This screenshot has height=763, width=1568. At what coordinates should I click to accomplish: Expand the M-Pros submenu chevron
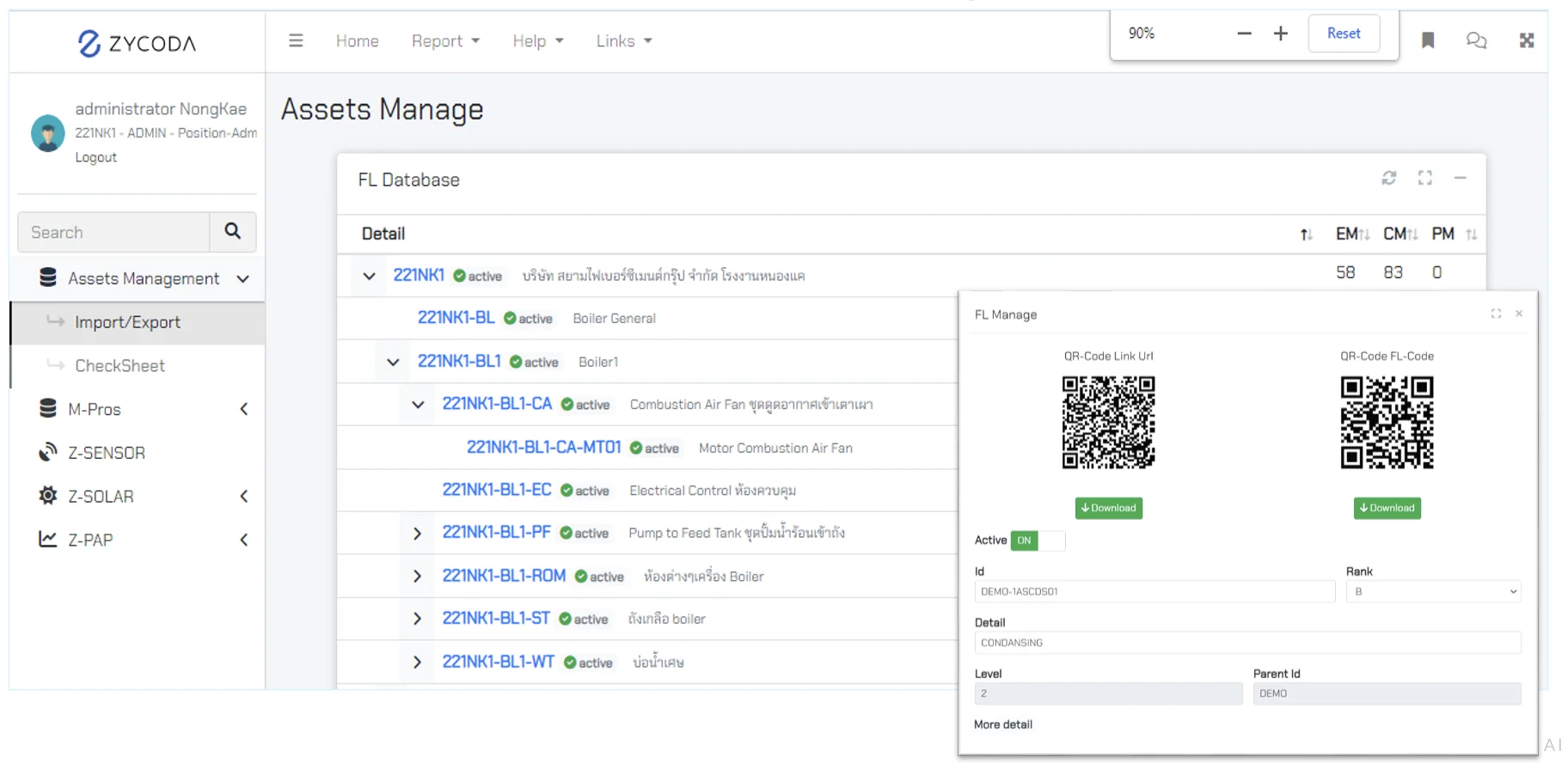[x=244, y=409]
